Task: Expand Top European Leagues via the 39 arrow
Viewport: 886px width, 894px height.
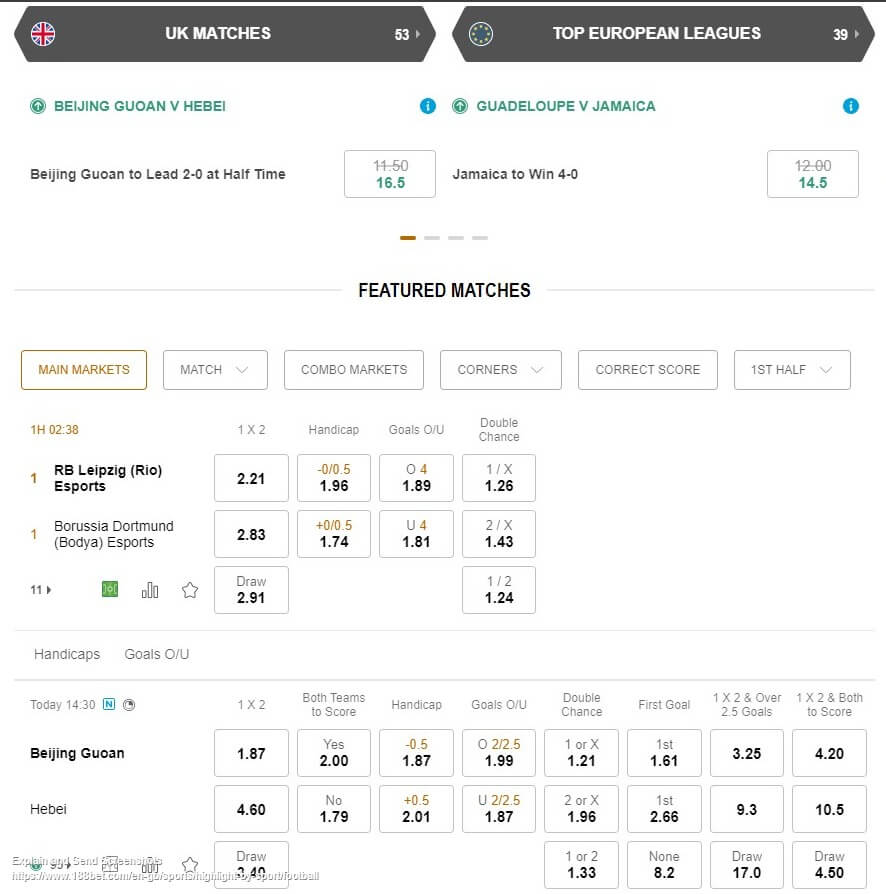Action: tap(846, 34)
